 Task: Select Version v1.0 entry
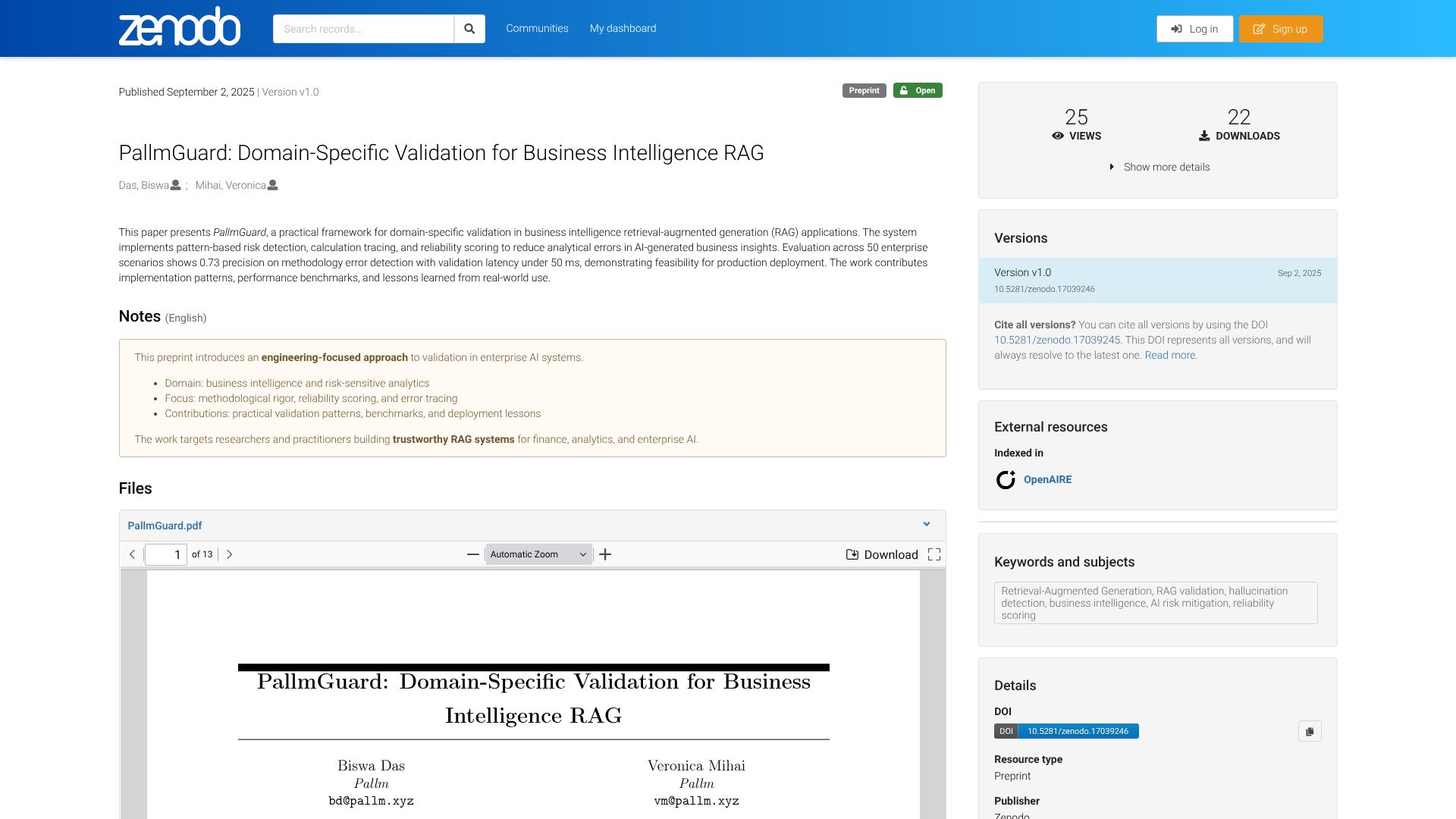1158,281
